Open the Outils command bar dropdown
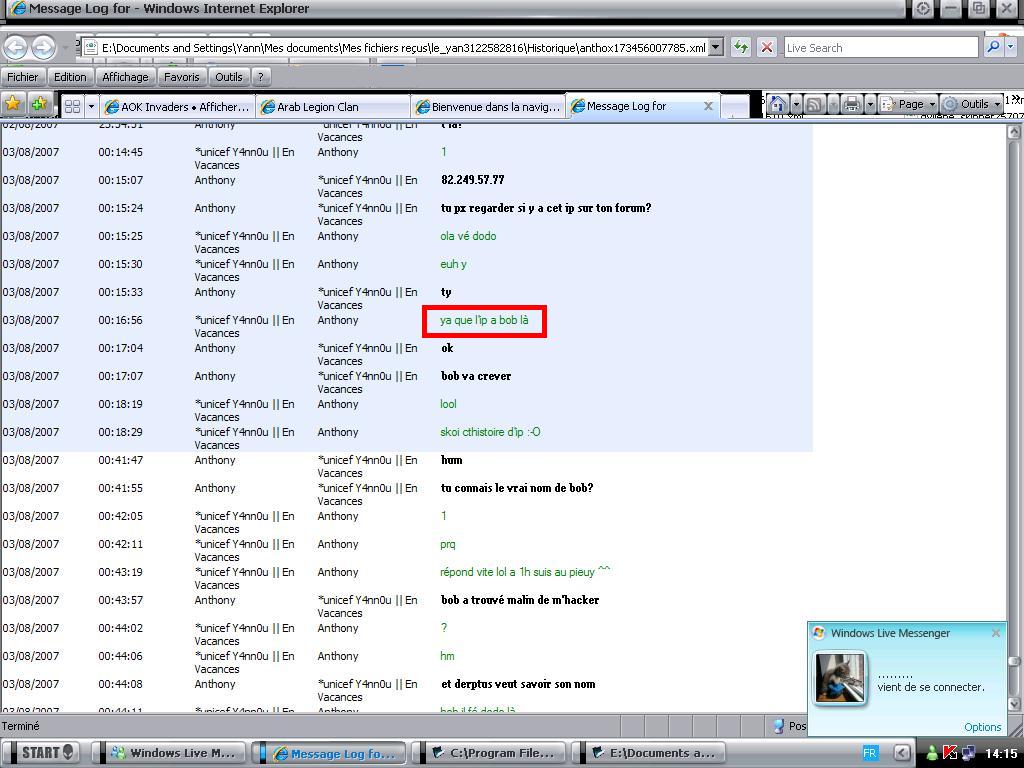Image resolution: width=1024 pixels, height=768 pixels. pos(972,104)
